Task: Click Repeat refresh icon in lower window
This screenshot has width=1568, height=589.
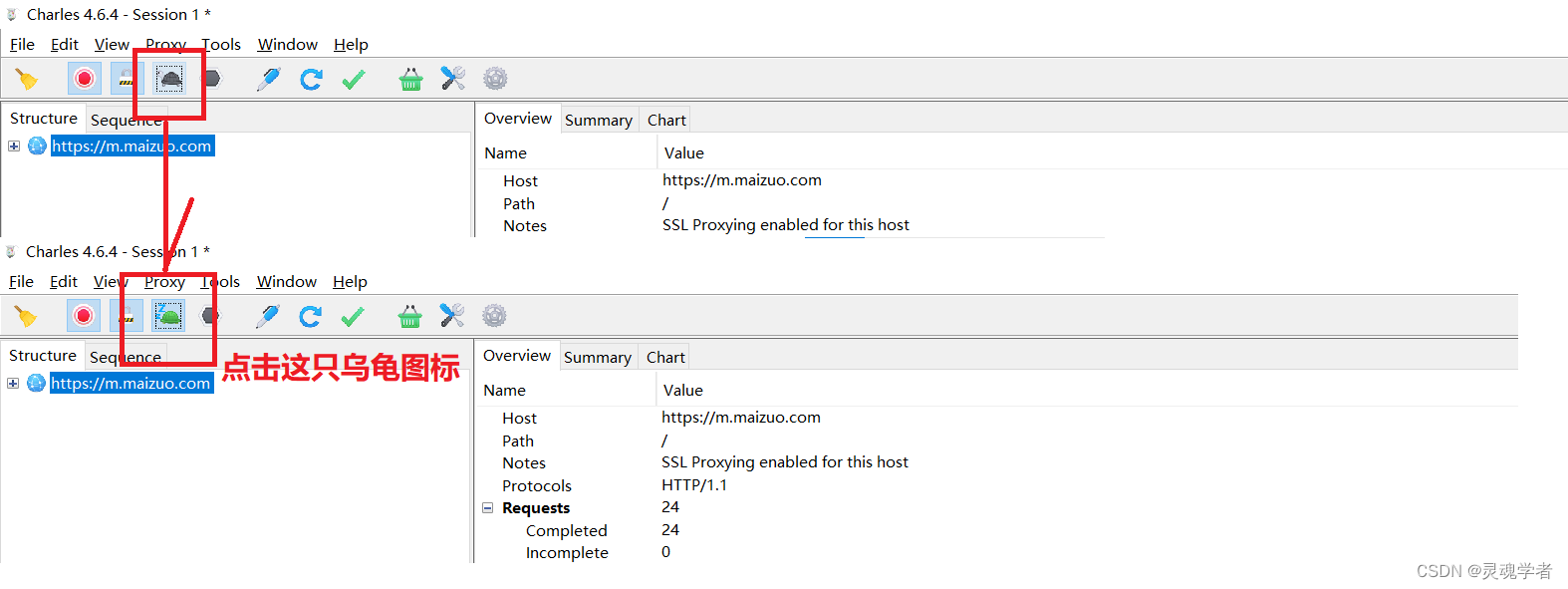Action: pyautogui.click(x=310, y=316)
